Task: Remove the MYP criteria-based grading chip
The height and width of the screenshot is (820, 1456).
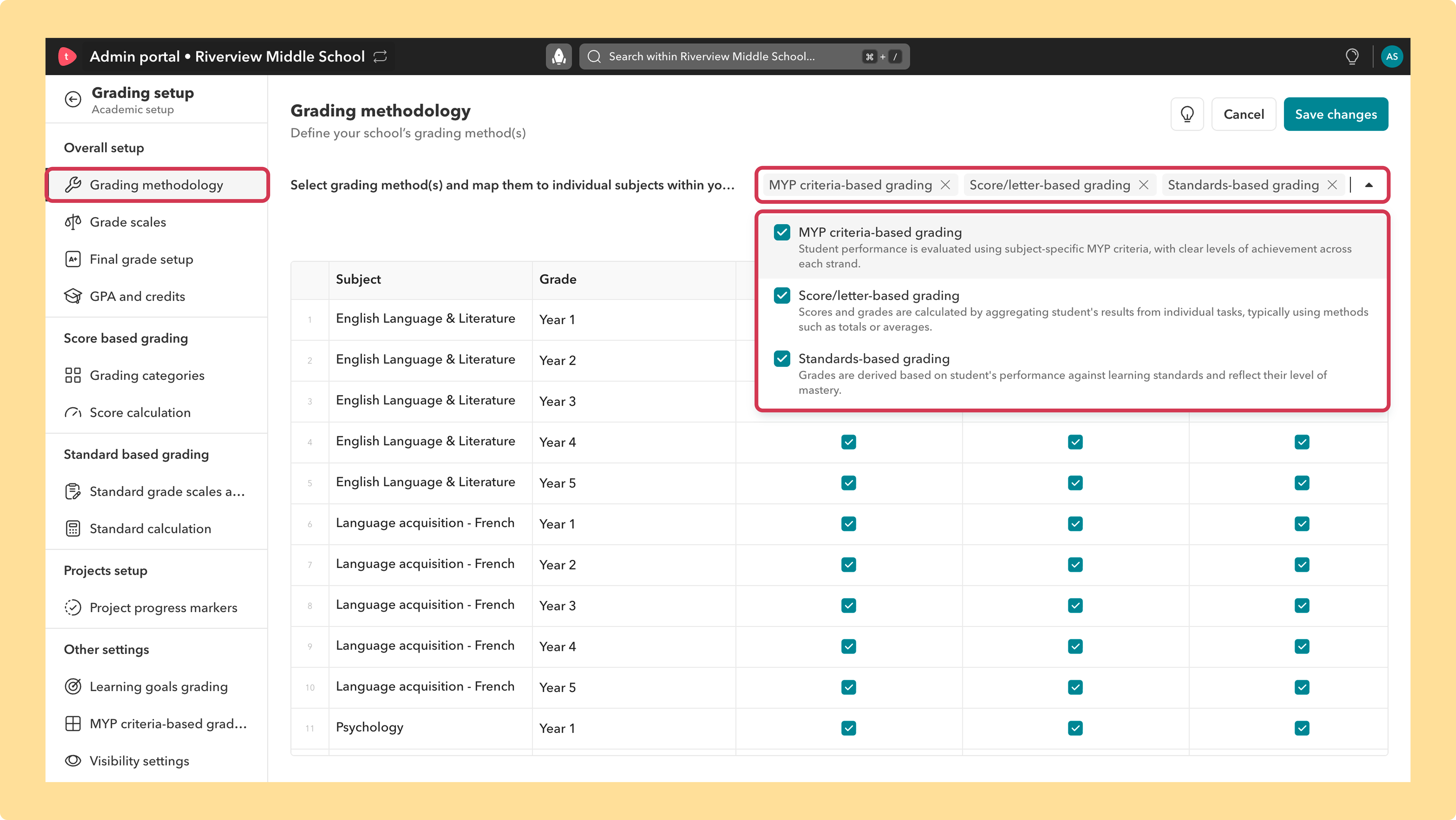Action: [x=945, y=185]
